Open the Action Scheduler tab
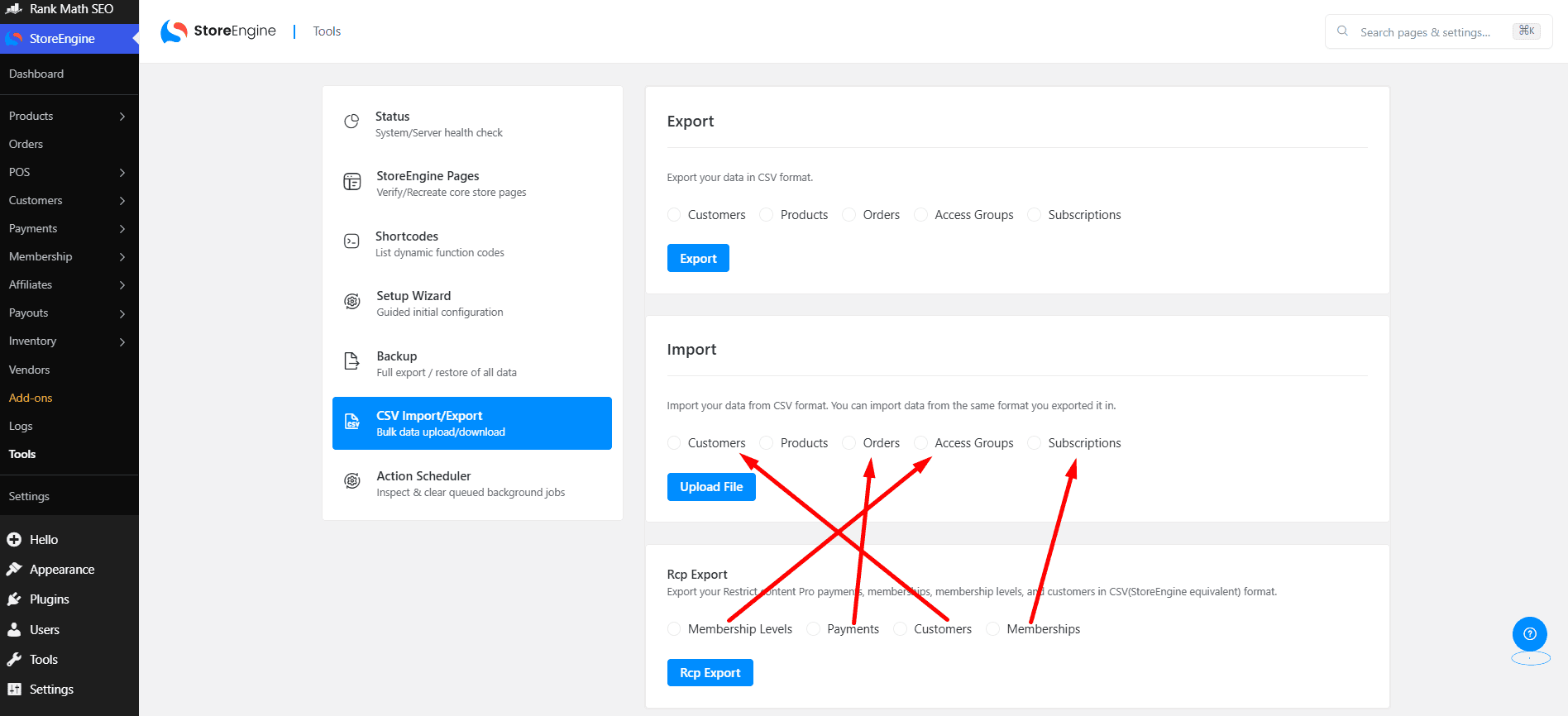 (x=472, y=484)
